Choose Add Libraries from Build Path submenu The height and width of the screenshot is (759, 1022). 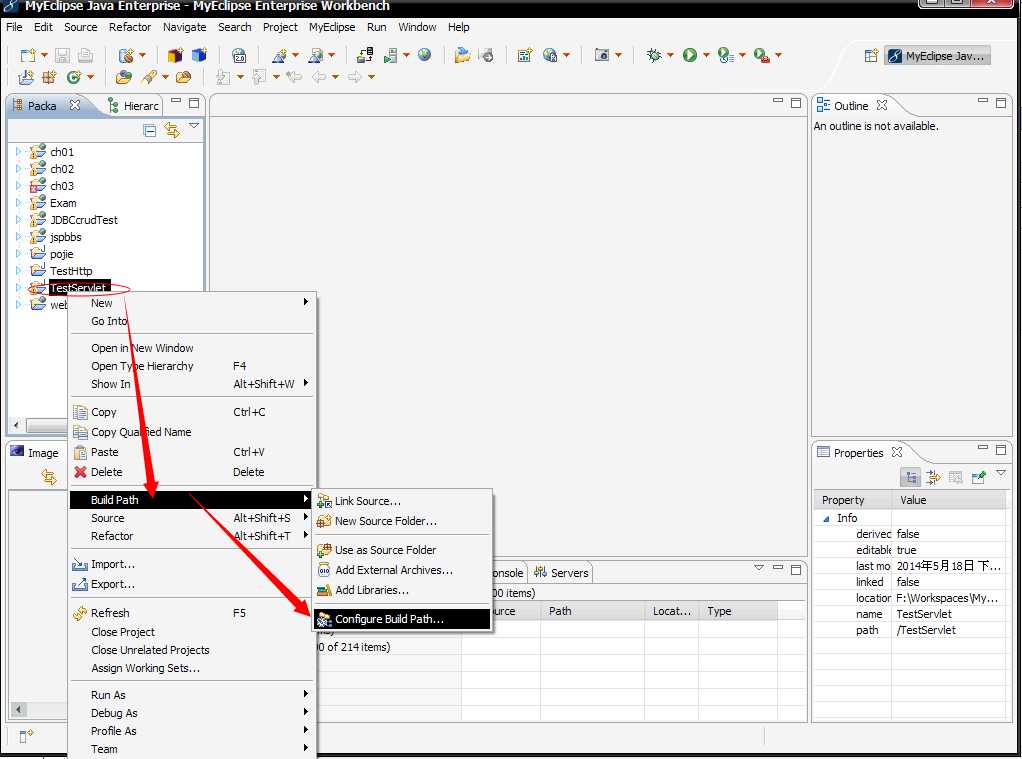coord(402,590)
